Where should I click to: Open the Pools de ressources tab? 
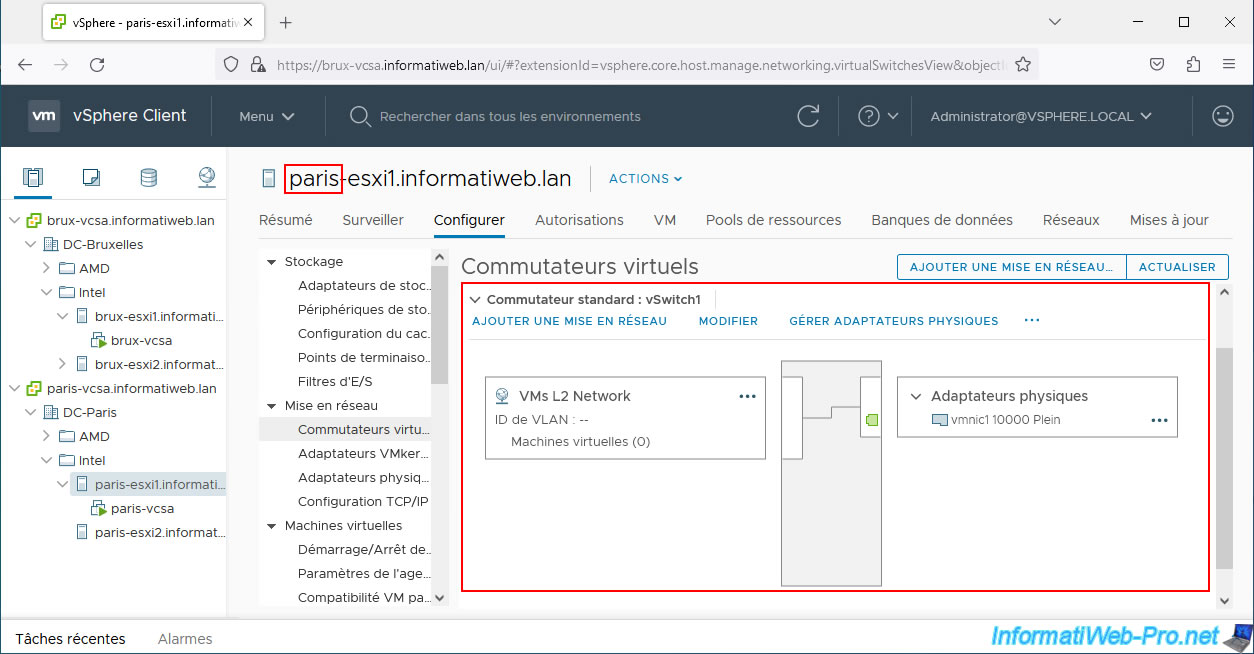(x=774, y=220)
